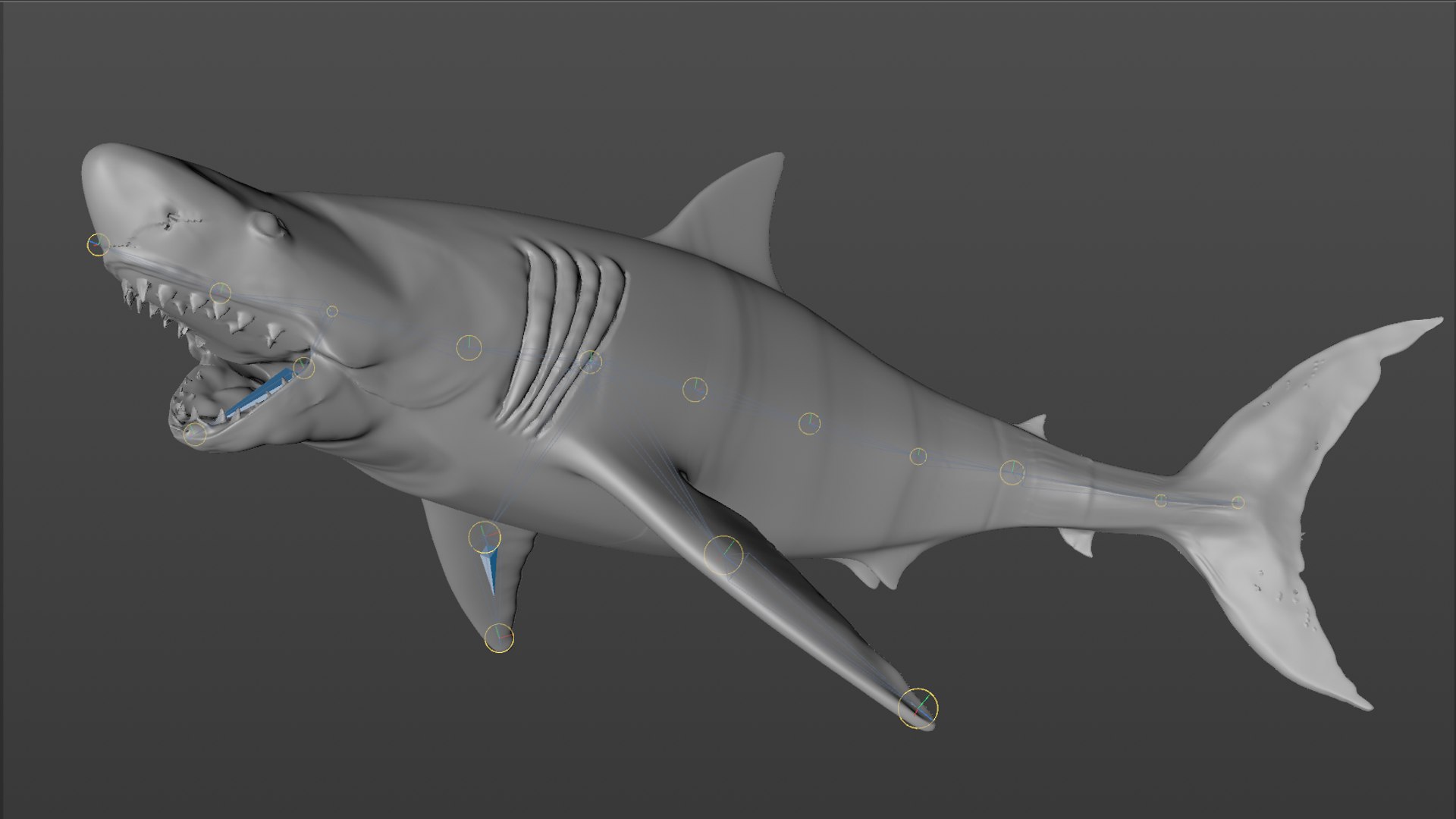Click the right pectoral fin tip joint
This screenshot has width=1456, height=819.
pyautogui.click(x=918, y=708)
